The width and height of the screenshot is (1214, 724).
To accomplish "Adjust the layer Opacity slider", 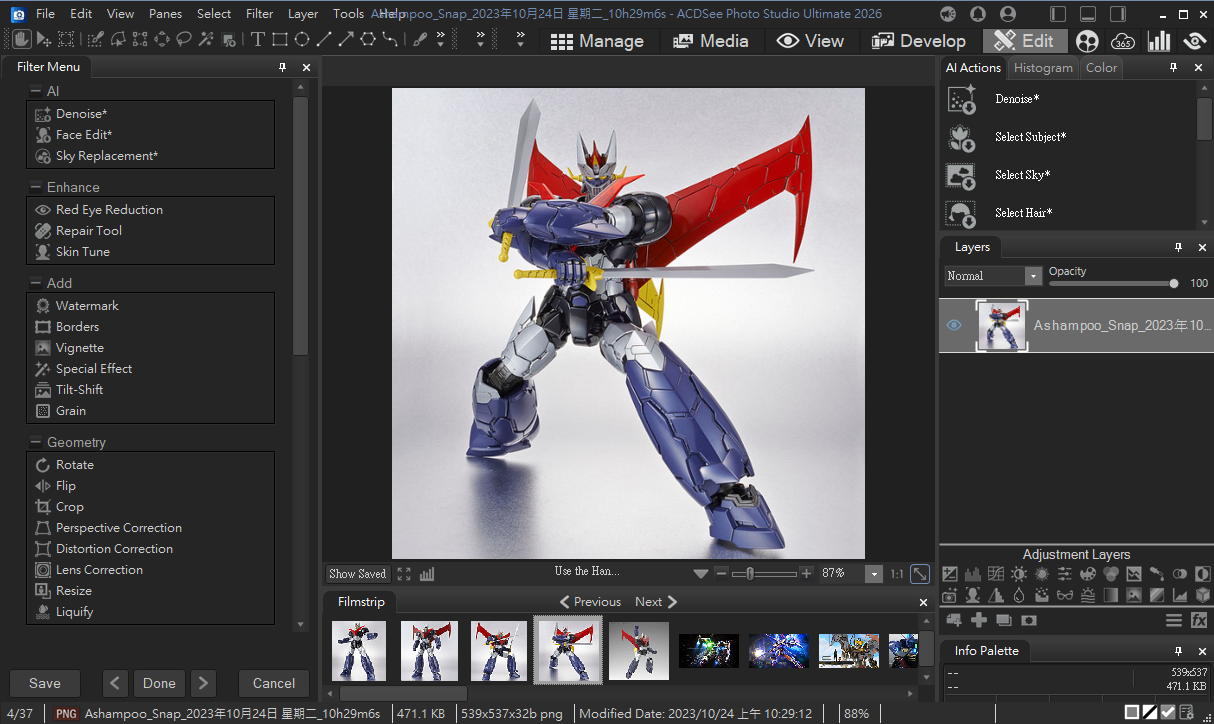I will coord(1173,283).
